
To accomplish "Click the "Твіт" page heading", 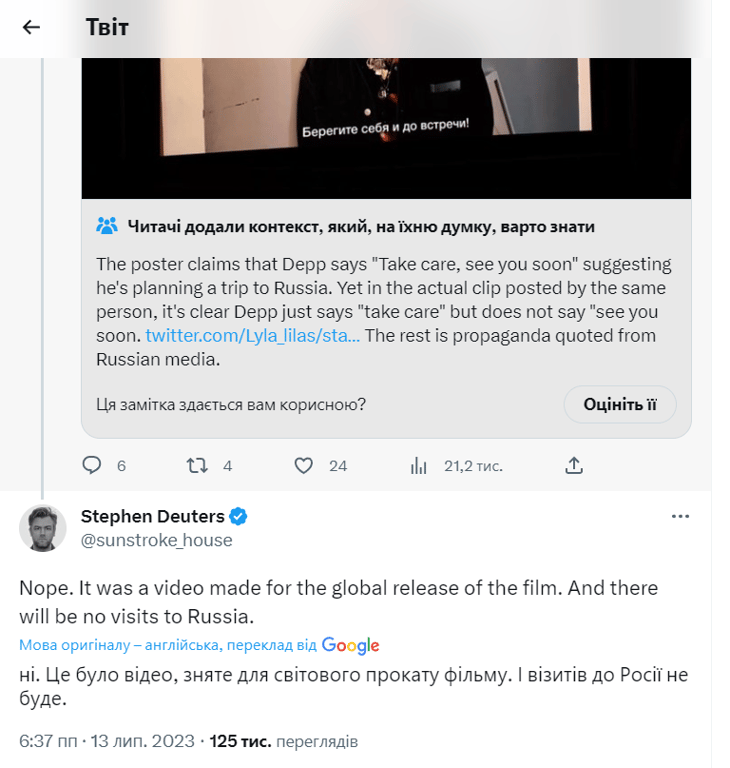I will (x=107, y=27).
